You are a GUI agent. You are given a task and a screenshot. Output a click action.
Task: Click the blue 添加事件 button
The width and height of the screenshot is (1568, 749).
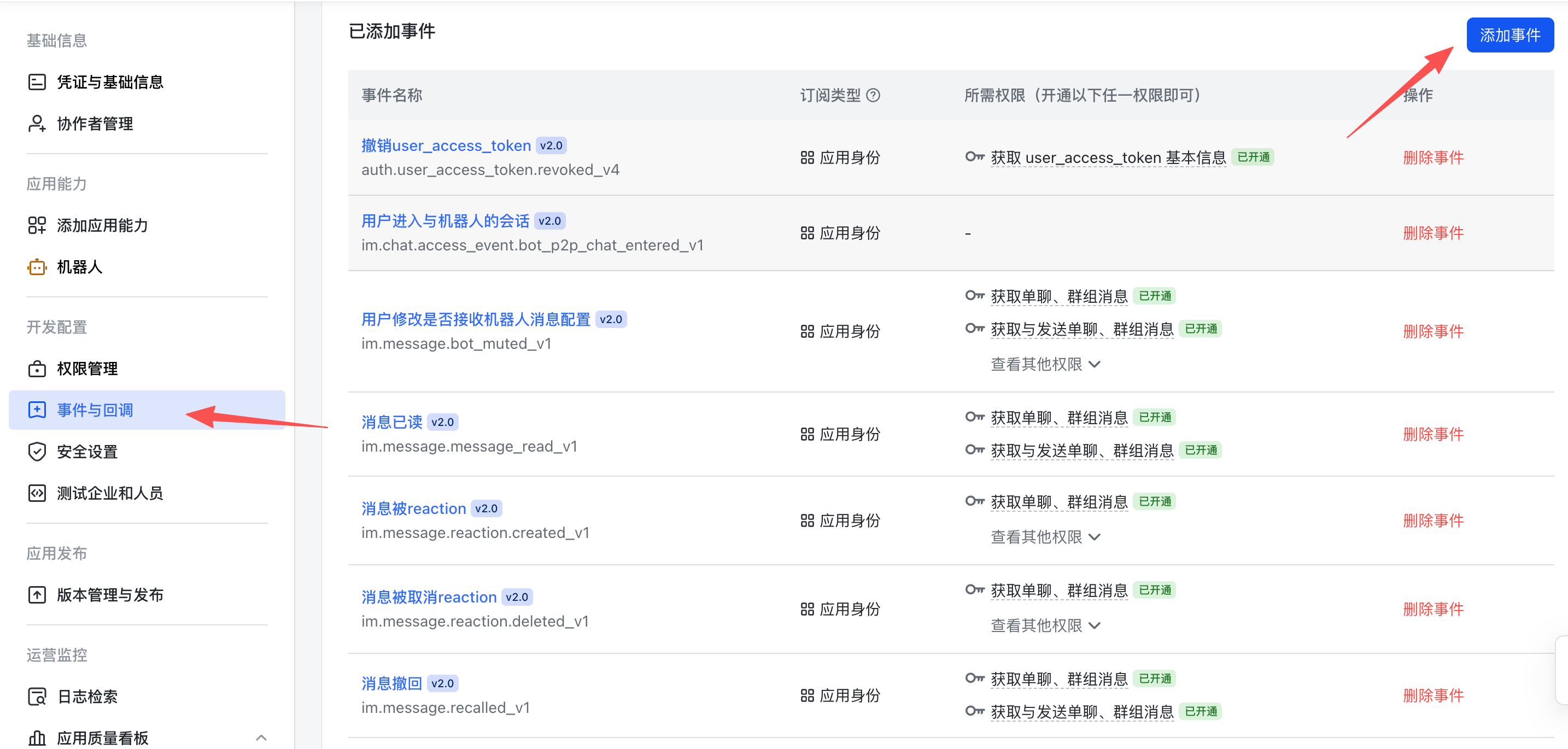[x=1510, y=34]
